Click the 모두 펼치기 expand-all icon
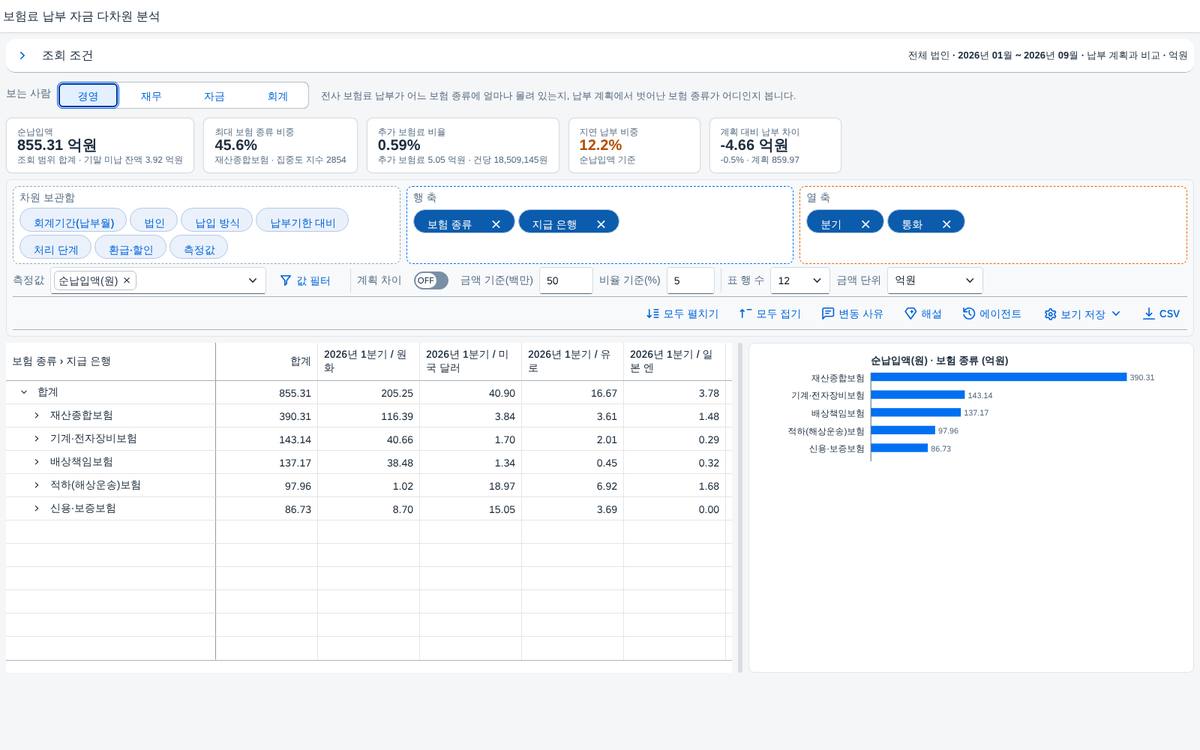The height and width of the screenshot is (750, 1200). [x=653, y=314]
